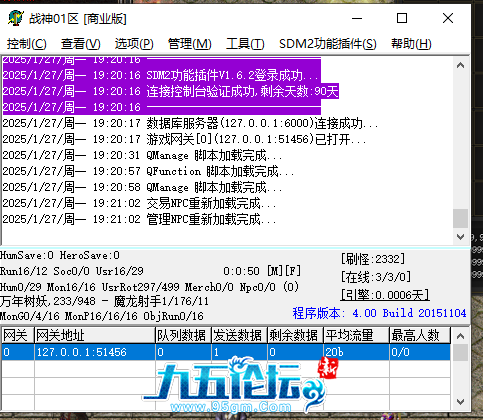Click the Run16/12 Soc0/0 Usr16/29 line
The width and height of the screenshot is (483, 420).
(x=72, y=271)
